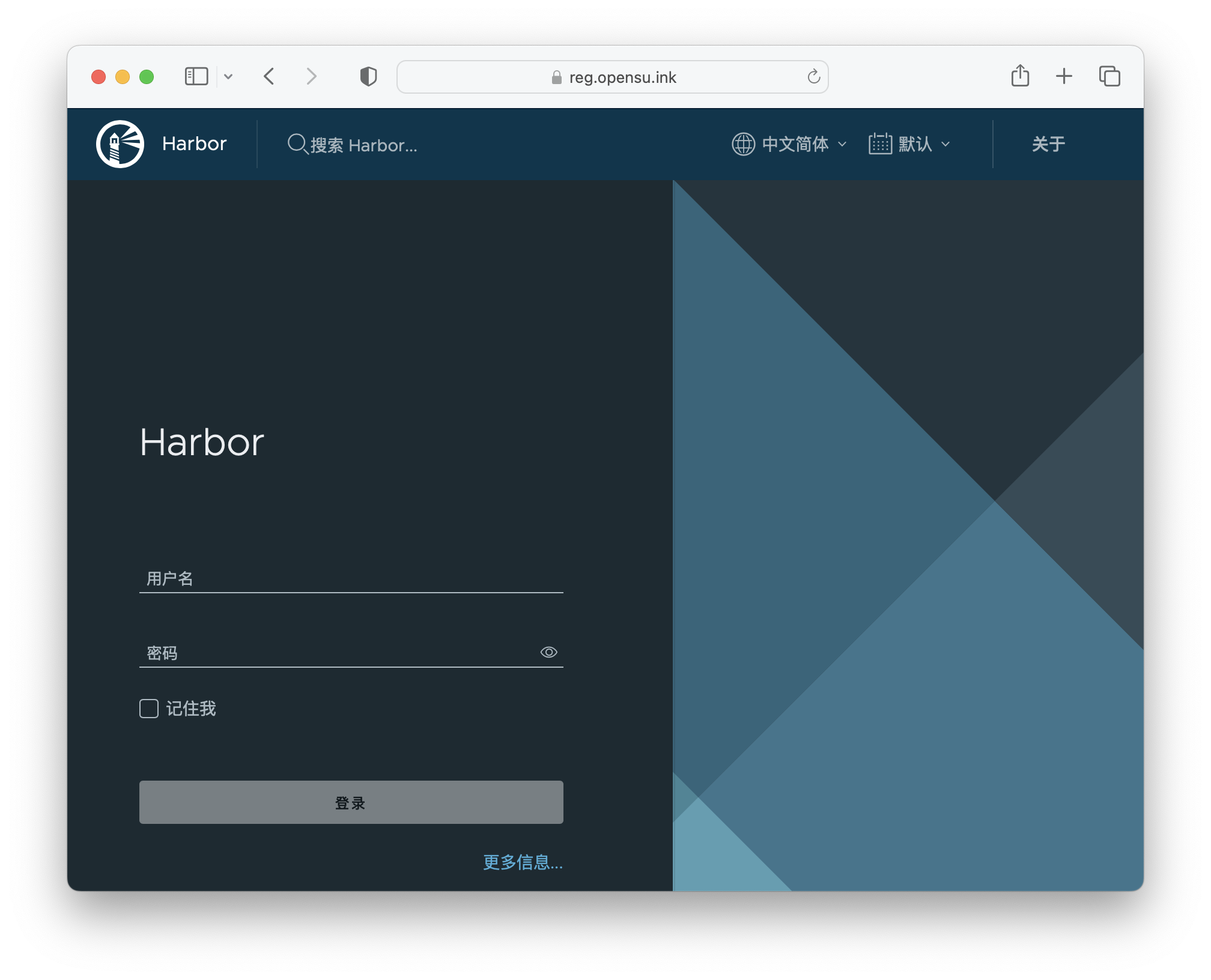Image resolution: width=1211 pixels, height=980 pixels.
Task: Enable the 记住我 checkbox
Action: (x=149, y=709)
